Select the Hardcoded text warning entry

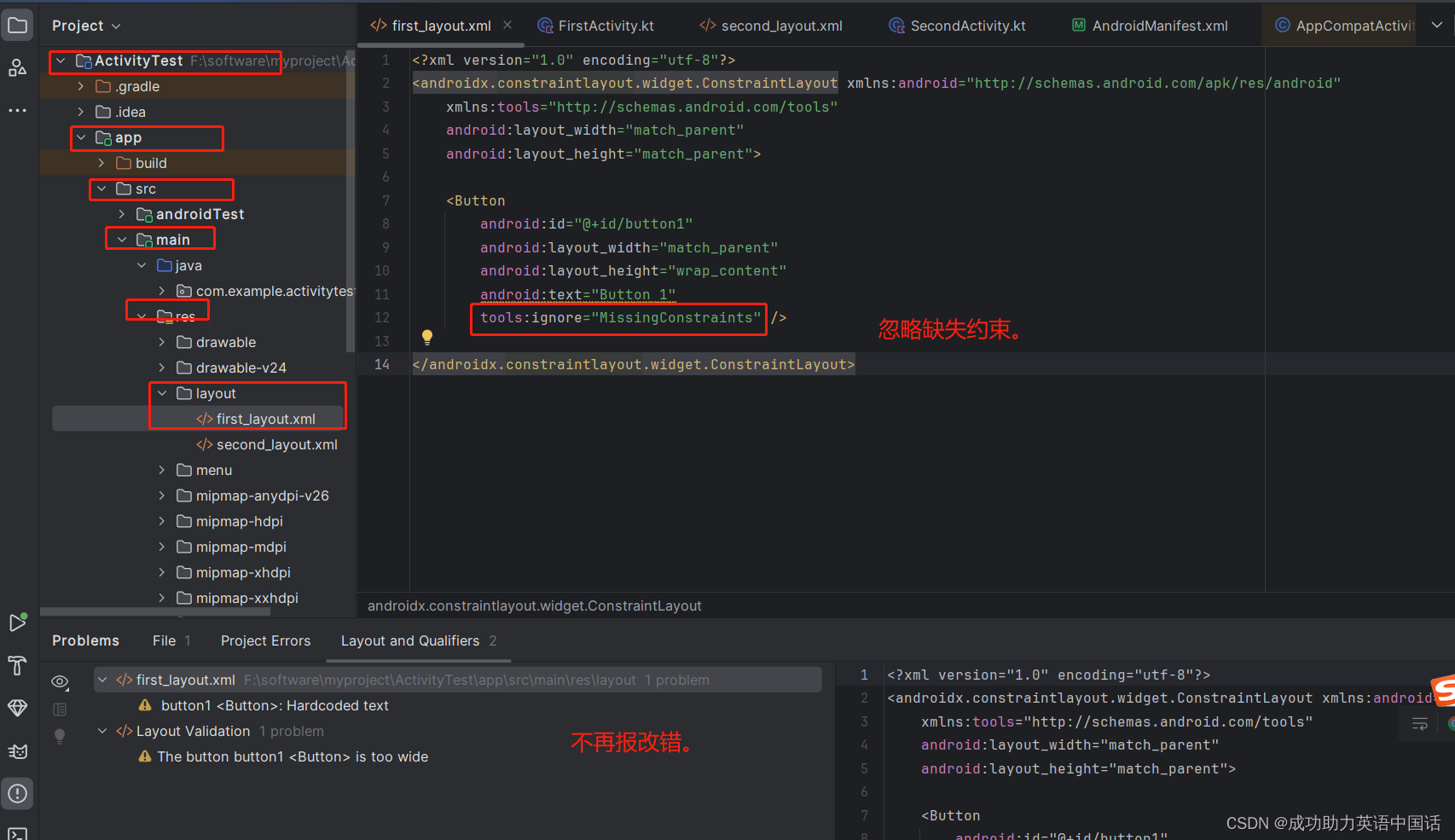[276, 705]
